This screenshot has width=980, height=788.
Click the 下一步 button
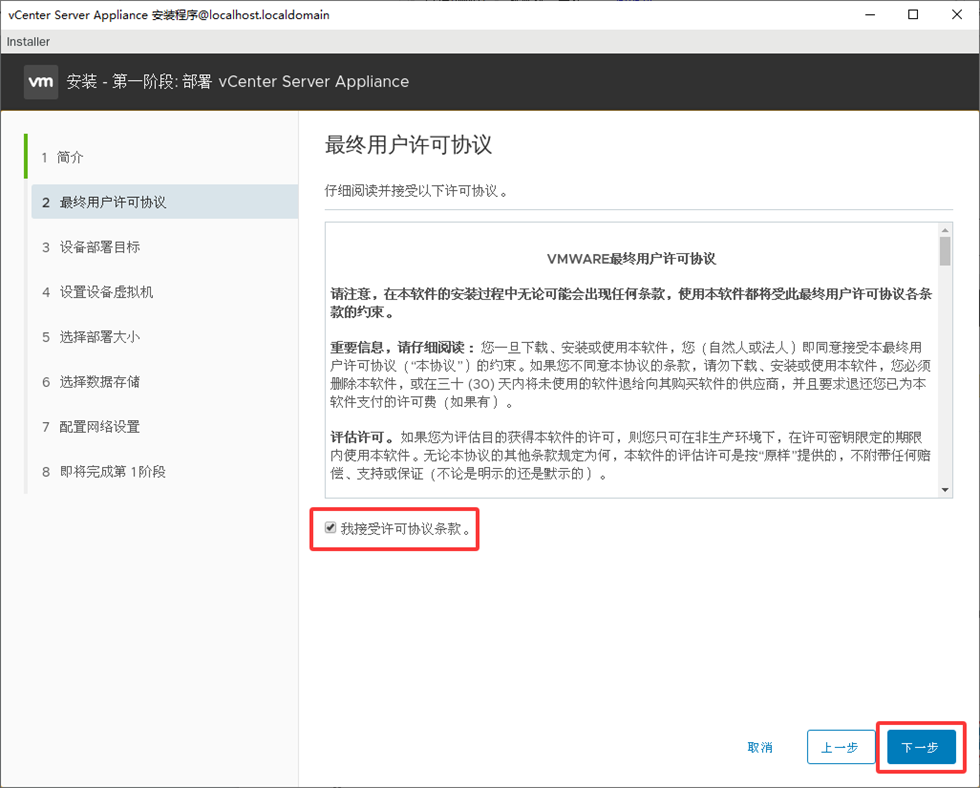pos(920,747)
